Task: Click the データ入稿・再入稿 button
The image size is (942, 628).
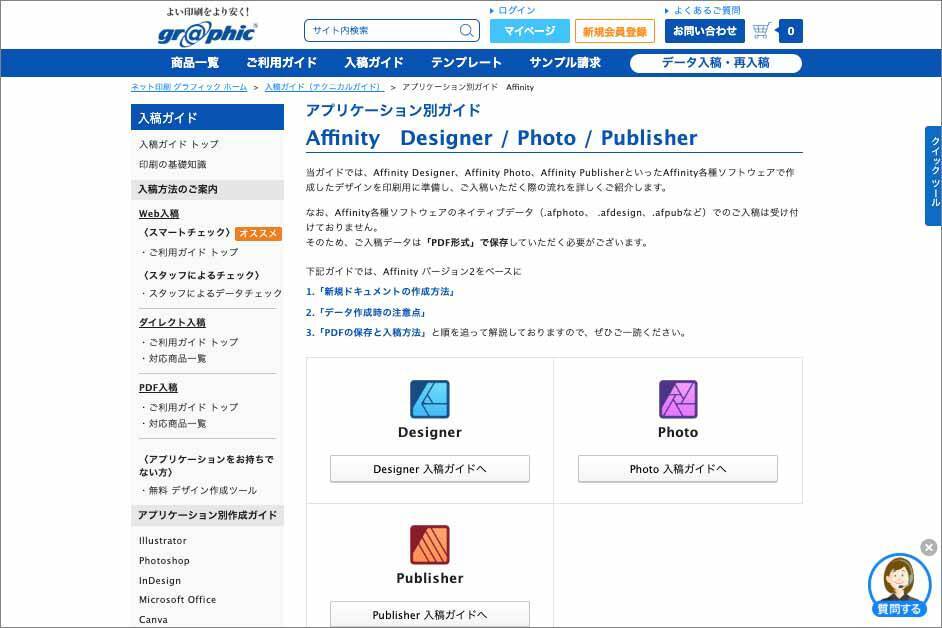Action: pyautogui.click(x=714, y=63)
